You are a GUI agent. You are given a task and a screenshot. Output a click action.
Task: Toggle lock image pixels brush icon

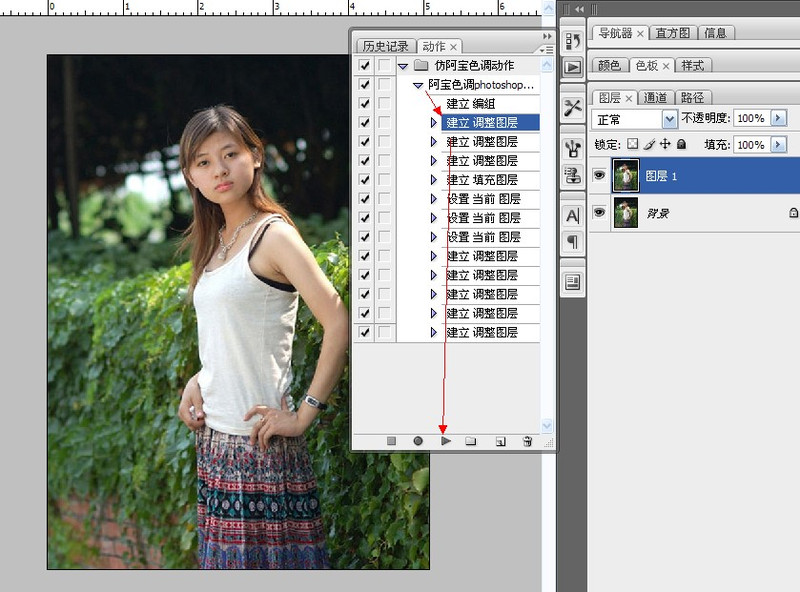coord(649,144)
